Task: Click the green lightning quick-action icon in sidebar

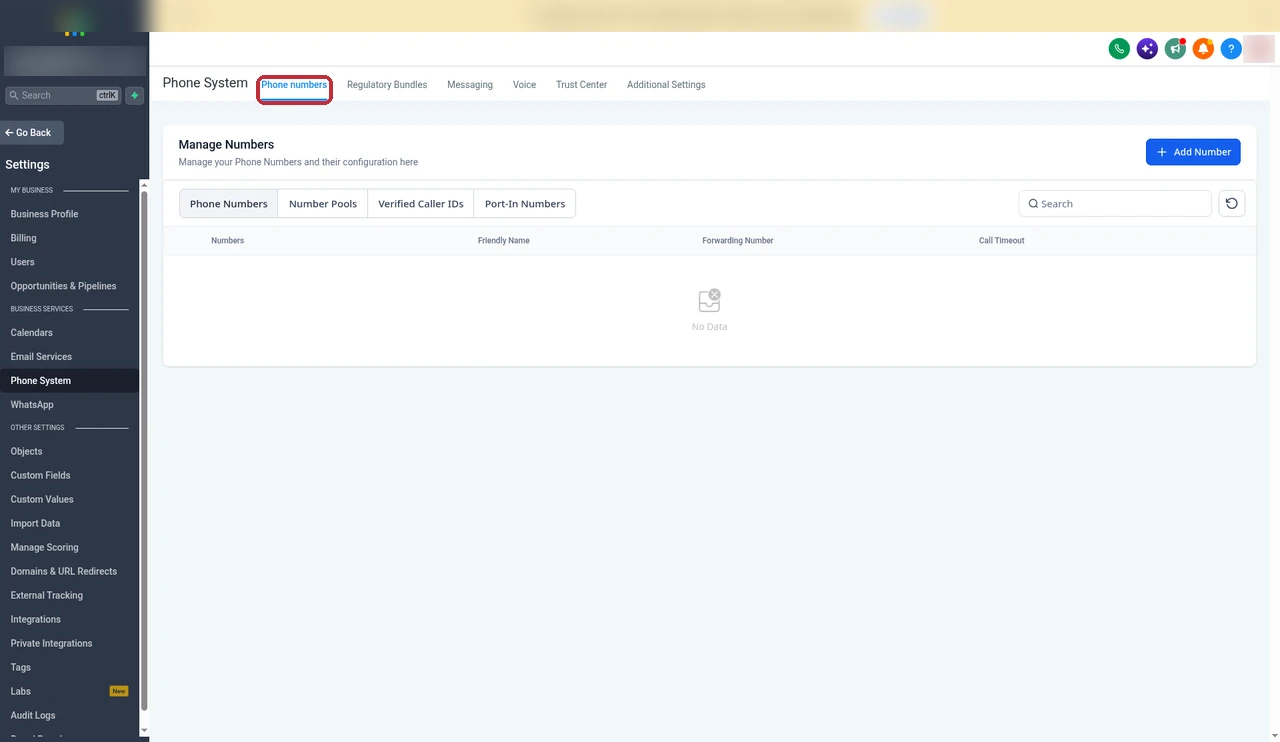Action: [x=135, y=96]
